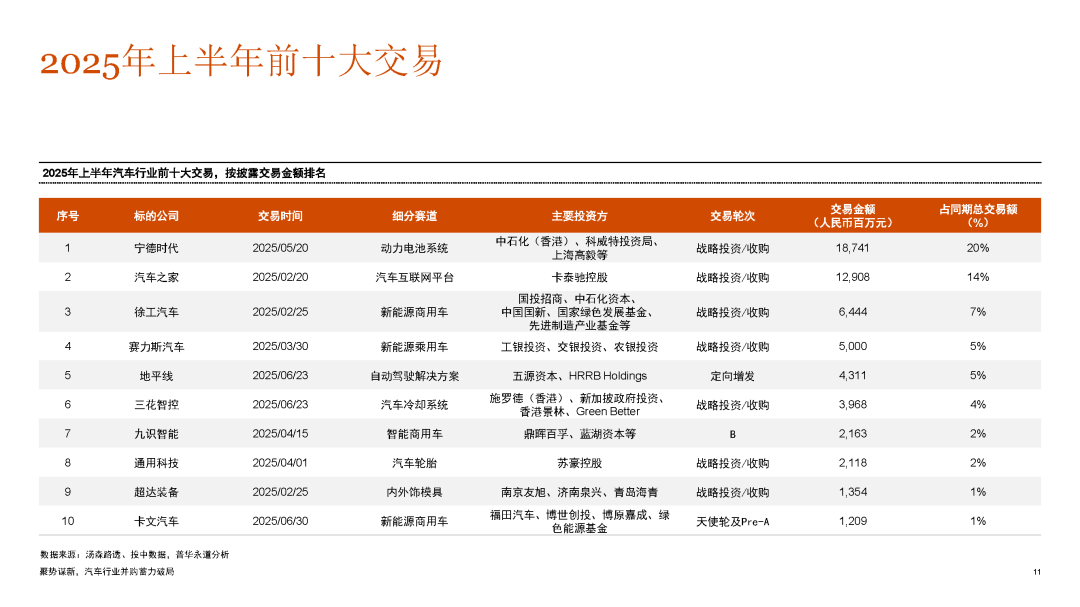Select company cell 超达装备
This screenshot has width=1080, height=607.
coord(156,492)
